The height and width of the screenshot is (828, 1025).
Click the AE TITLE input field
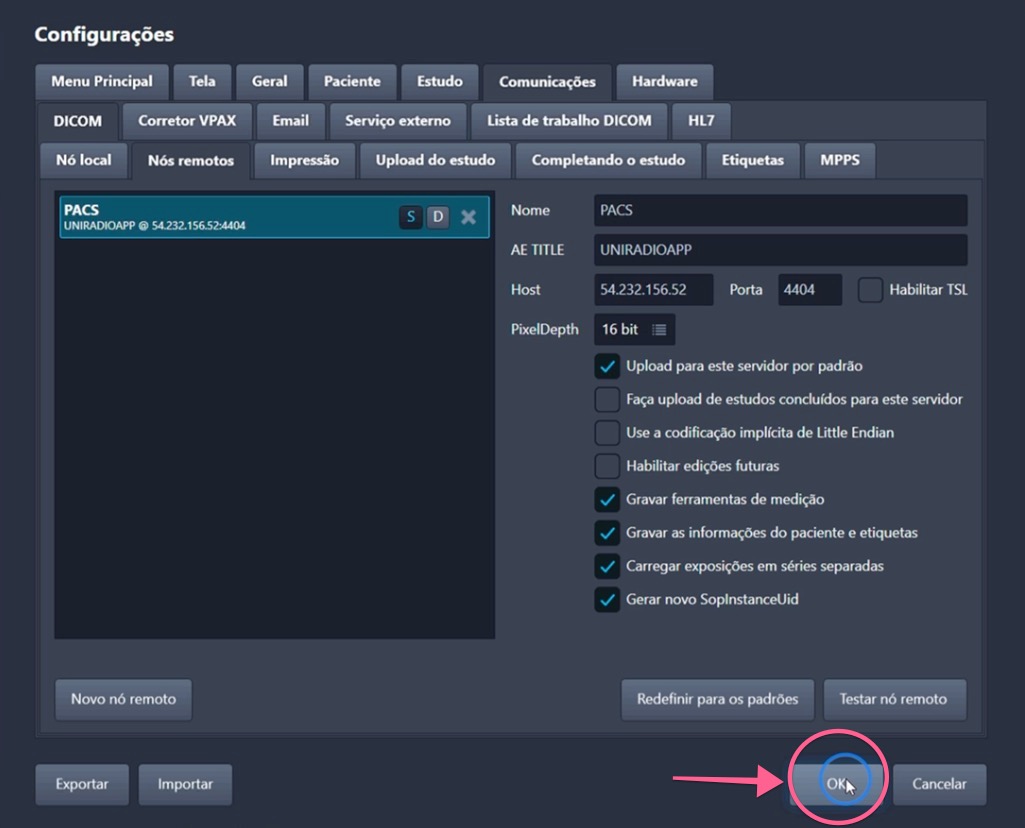pyautogui.click(x=781, y=250)
